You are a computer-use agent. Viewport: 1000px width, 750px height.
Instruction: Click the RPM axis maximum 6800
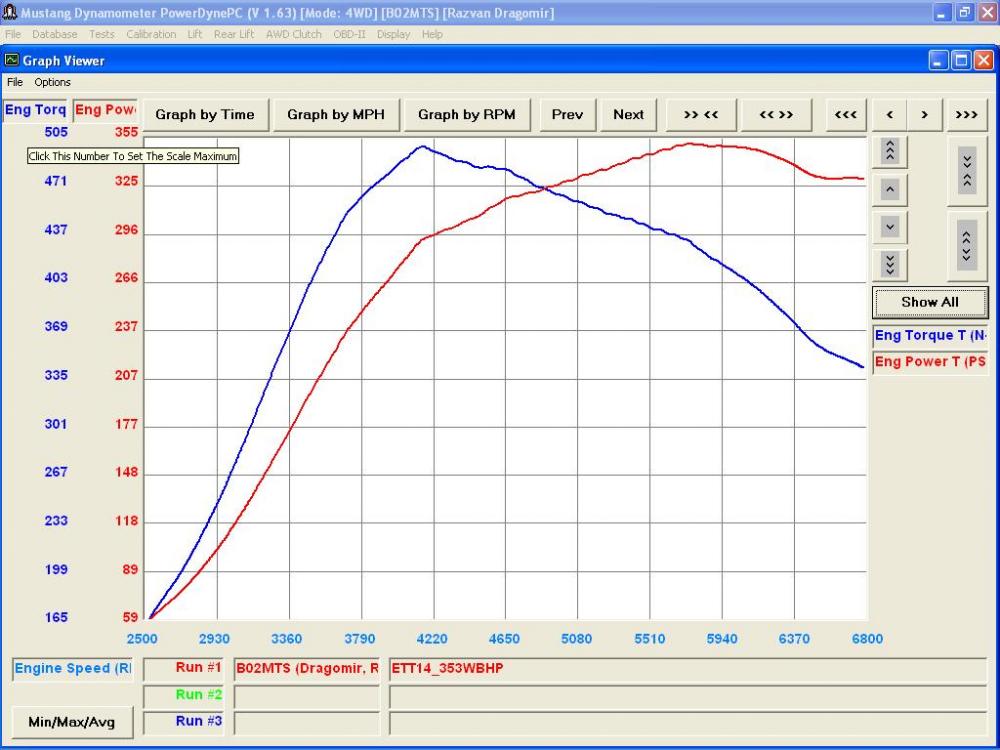point(867,639)
